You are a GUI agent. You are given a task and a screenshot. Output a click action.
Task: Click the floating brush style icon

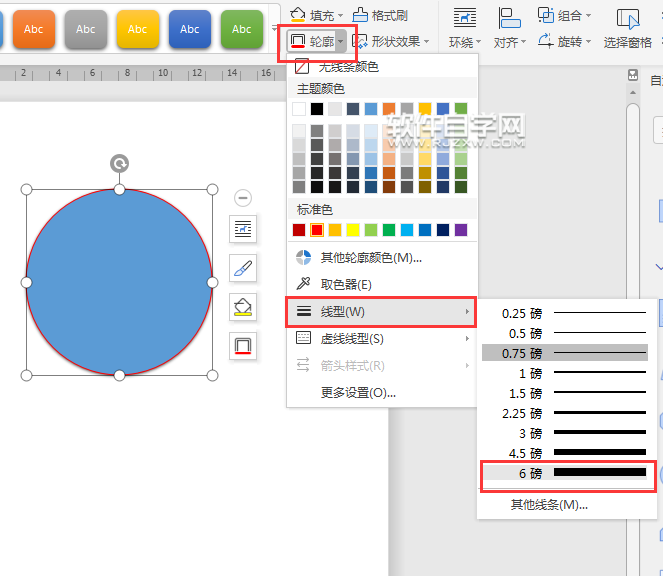[243, 268]
